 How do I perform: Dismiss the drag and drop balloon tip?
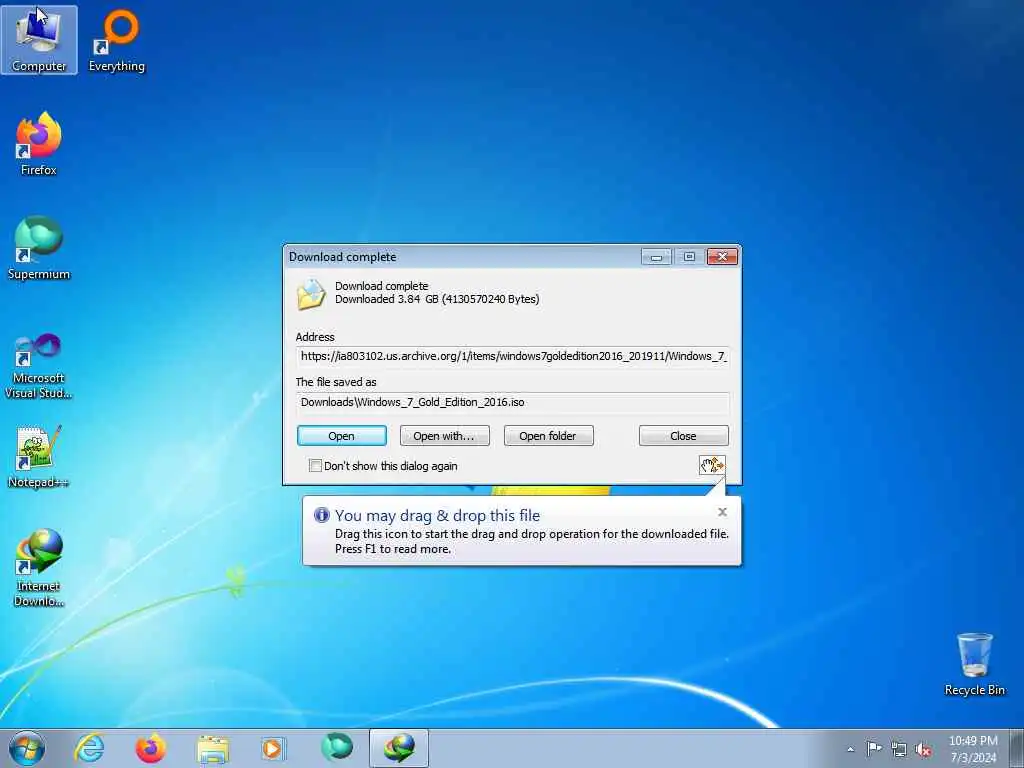pos(722,512)
